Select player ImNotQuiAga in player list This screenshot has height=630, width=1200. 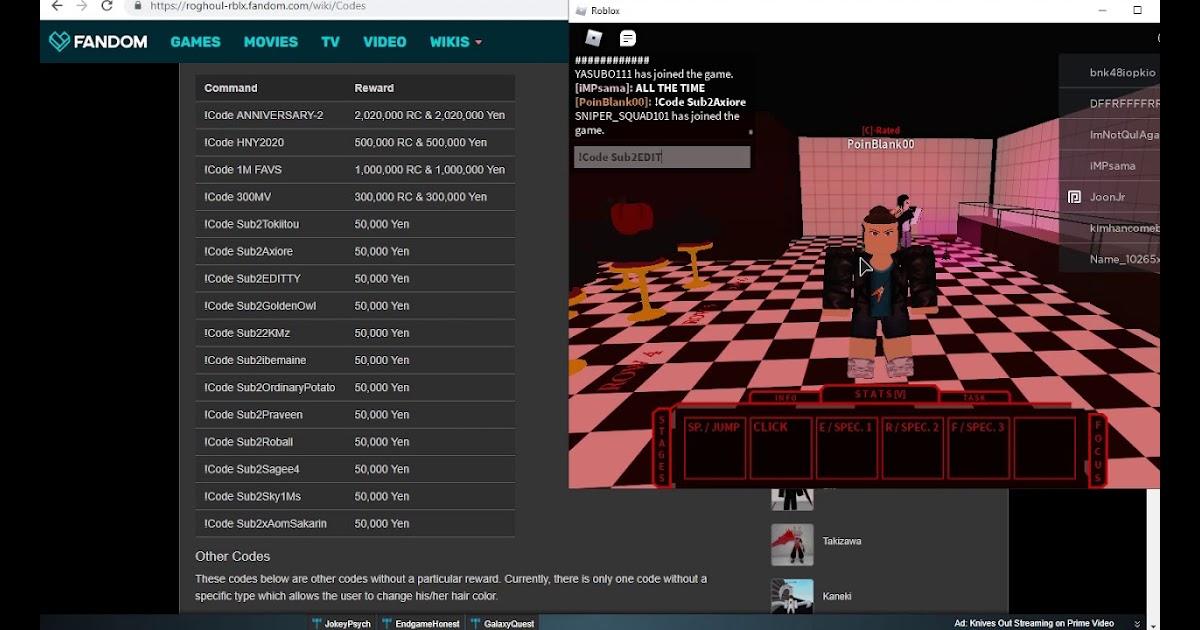(x=1124, y=134)
